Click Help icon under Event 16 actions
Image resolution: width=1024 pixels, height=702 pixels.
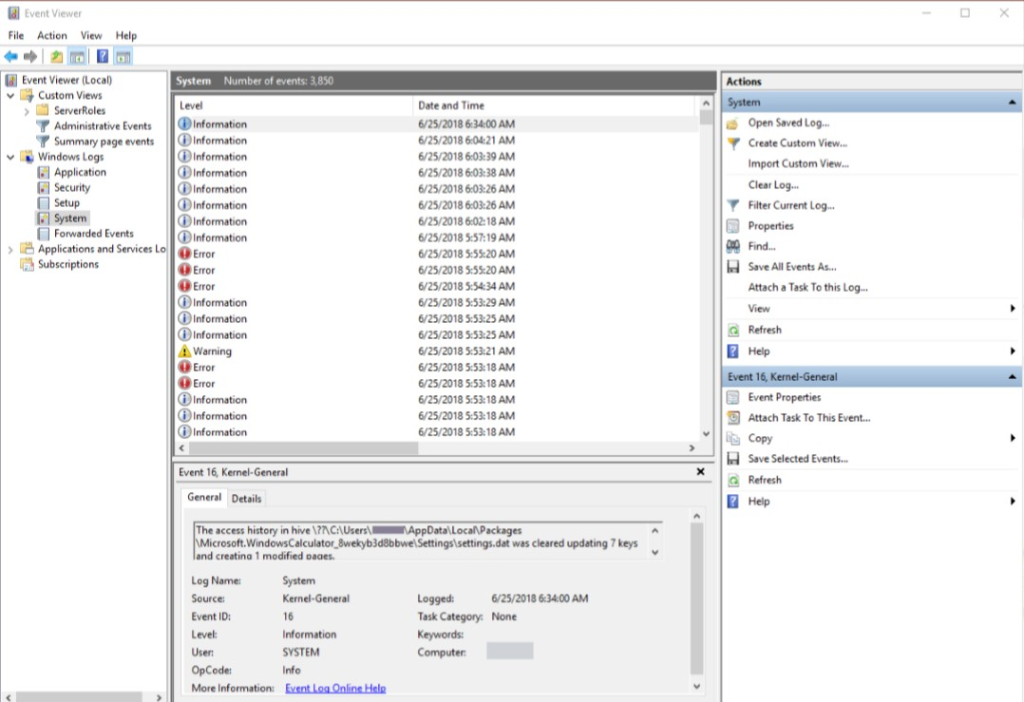click(x=733, y=502)
